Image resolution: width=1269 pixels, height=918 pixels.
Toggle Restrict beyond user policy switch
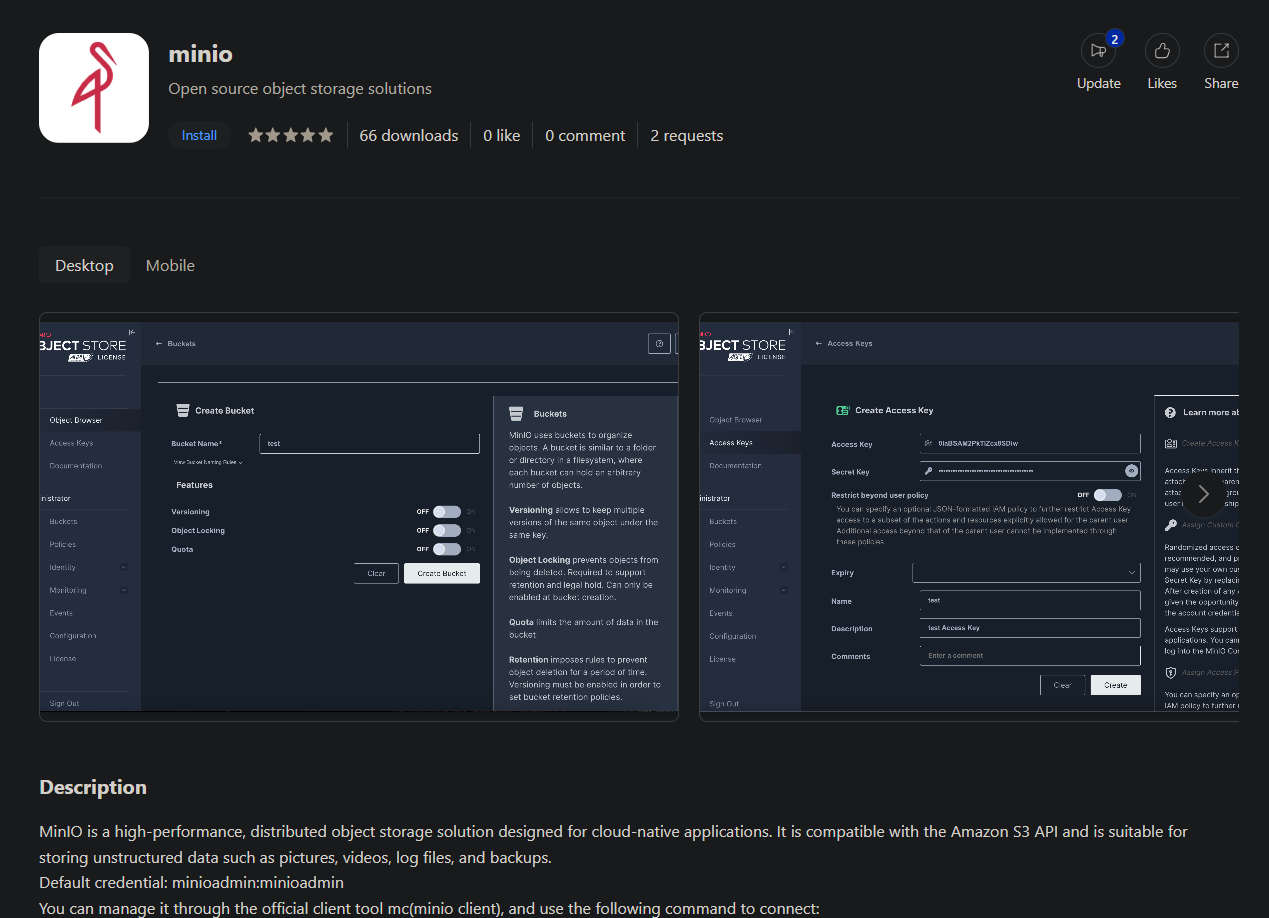pos(1107,494)
